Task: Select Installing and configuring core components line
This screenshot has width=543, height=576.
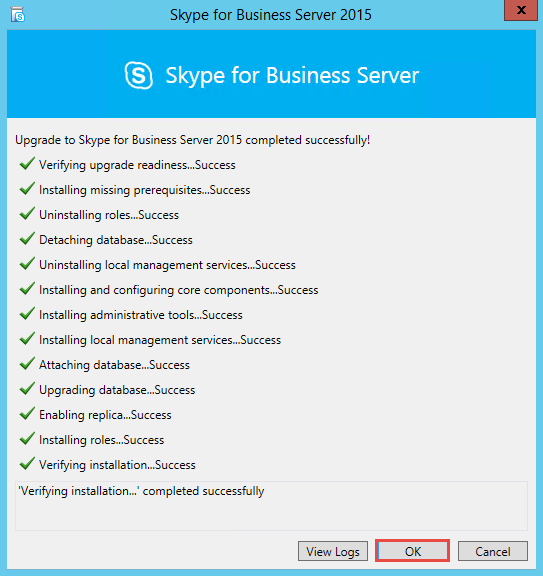Action: 179,290
